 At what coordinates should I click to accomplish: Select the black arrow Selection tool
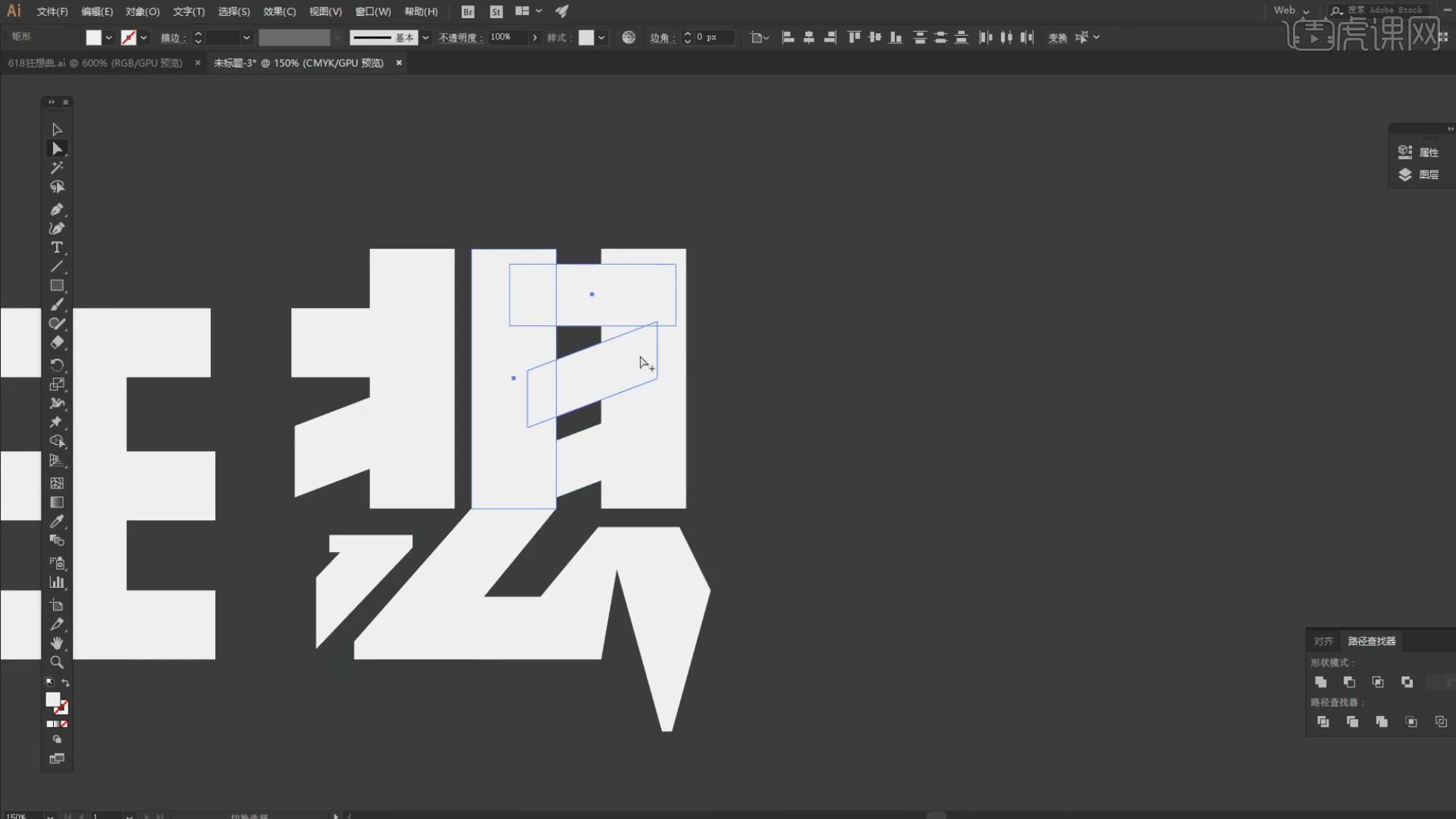pyautogui.click(x=57, y=130)
